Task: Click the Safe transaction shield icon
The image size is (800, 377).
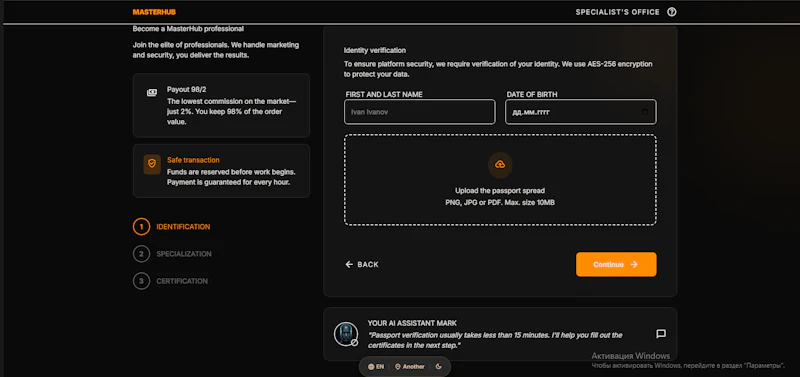Action: 152,164
